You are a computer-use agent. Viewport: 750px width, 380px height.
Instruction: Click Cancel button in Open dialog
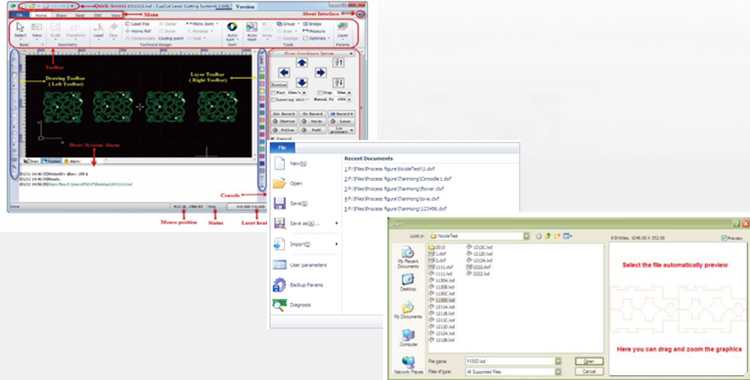coord(589,371)
